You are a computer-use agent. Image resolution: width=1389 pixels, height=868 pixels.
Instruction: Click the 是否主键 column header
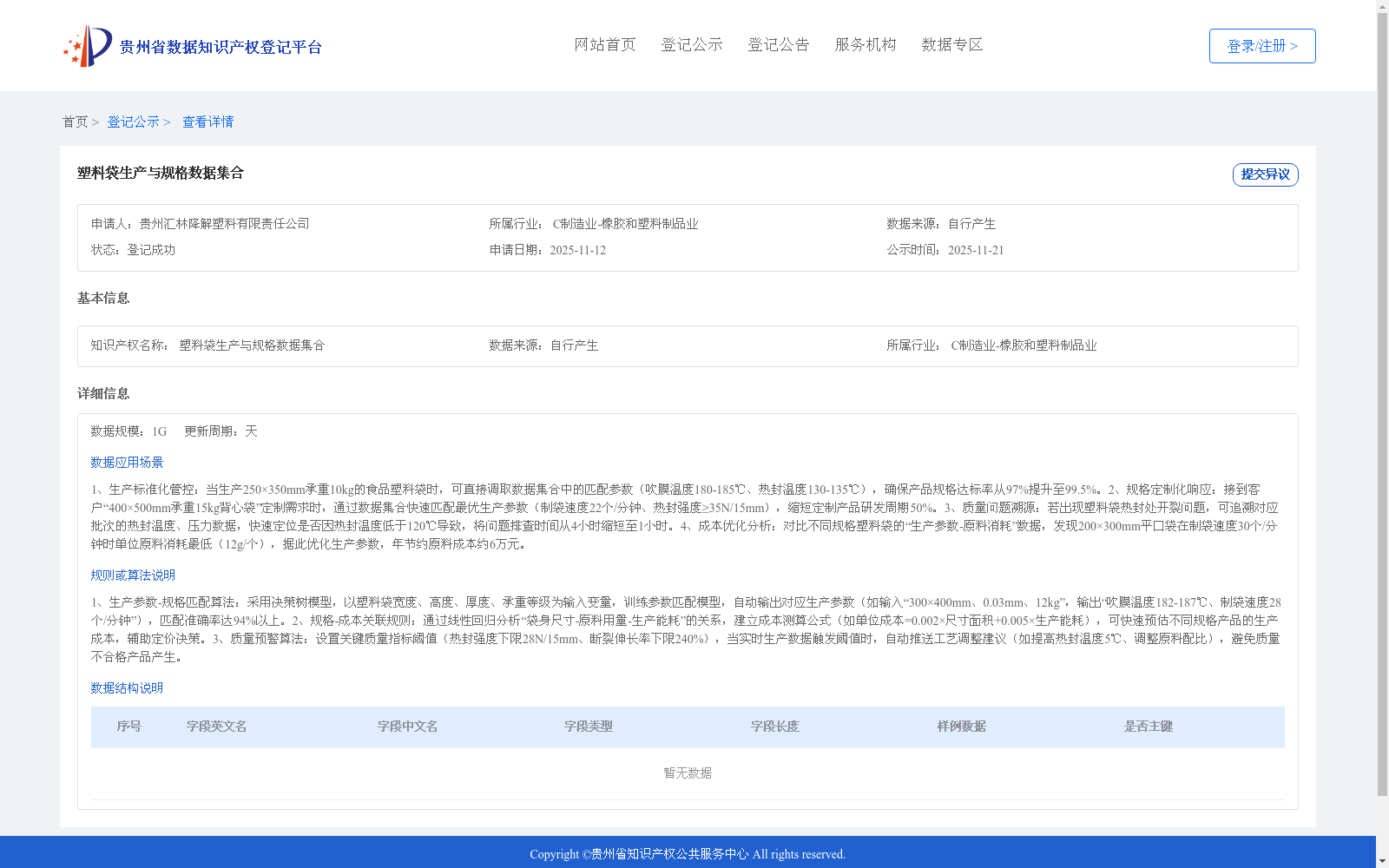point(1149,727)
